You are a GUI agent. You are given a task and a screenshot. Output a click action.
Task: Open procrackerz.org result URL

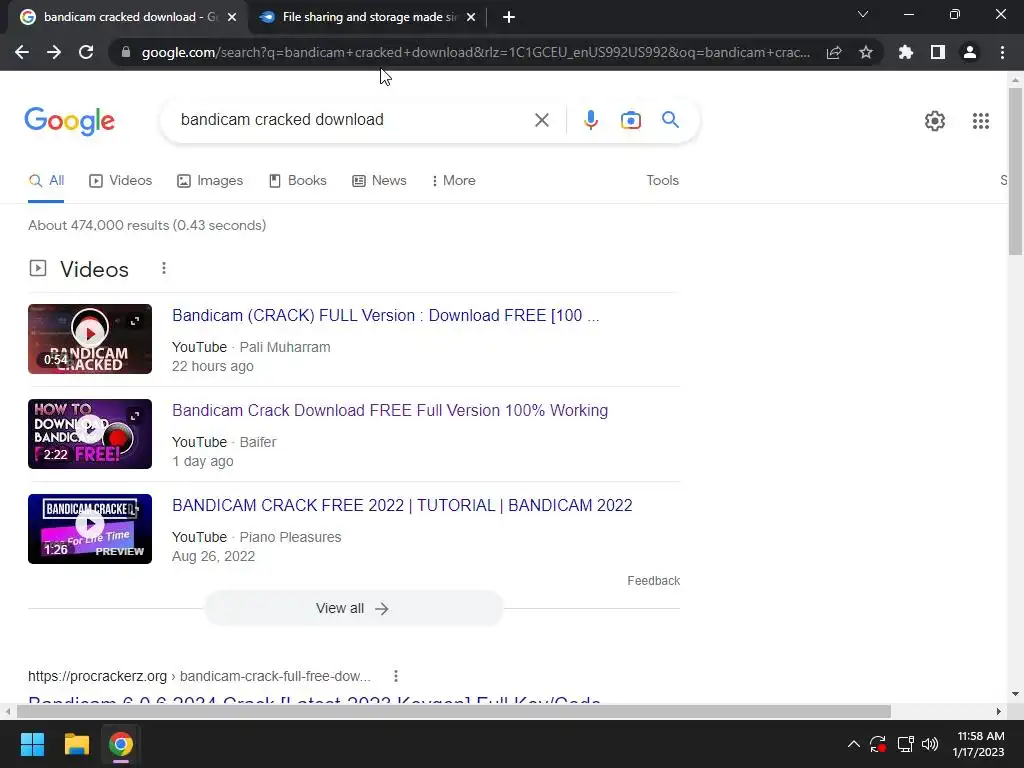pos(199,676)
